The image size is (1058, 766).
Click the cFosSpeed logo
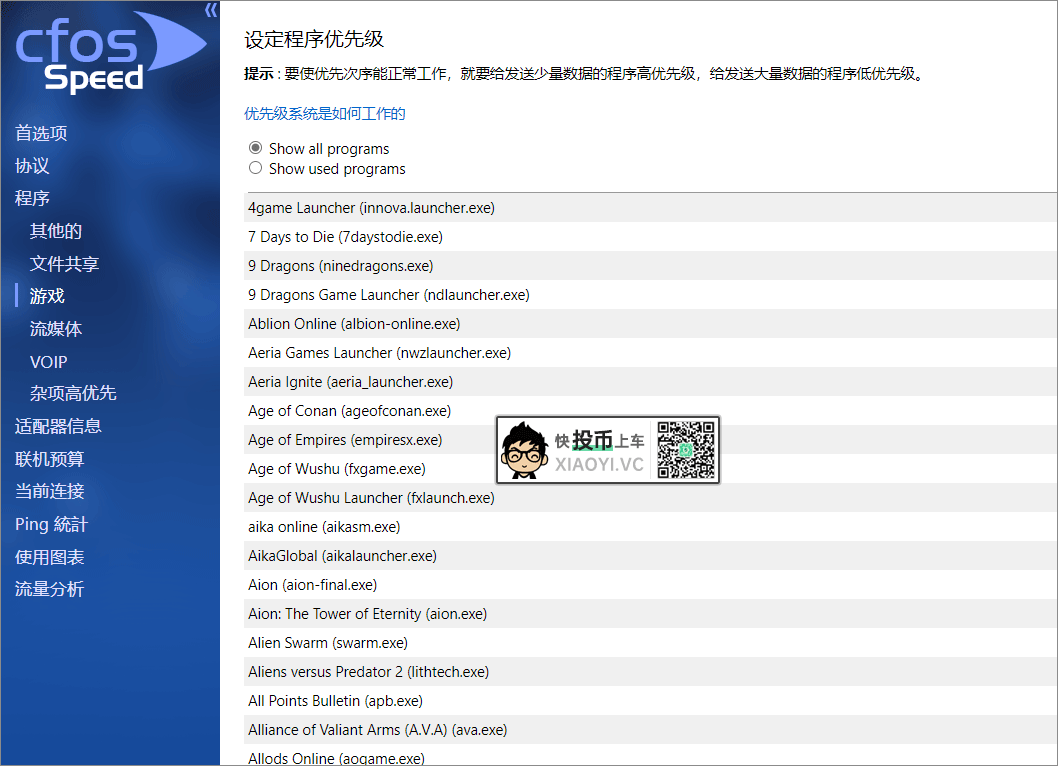pos(110,51)
